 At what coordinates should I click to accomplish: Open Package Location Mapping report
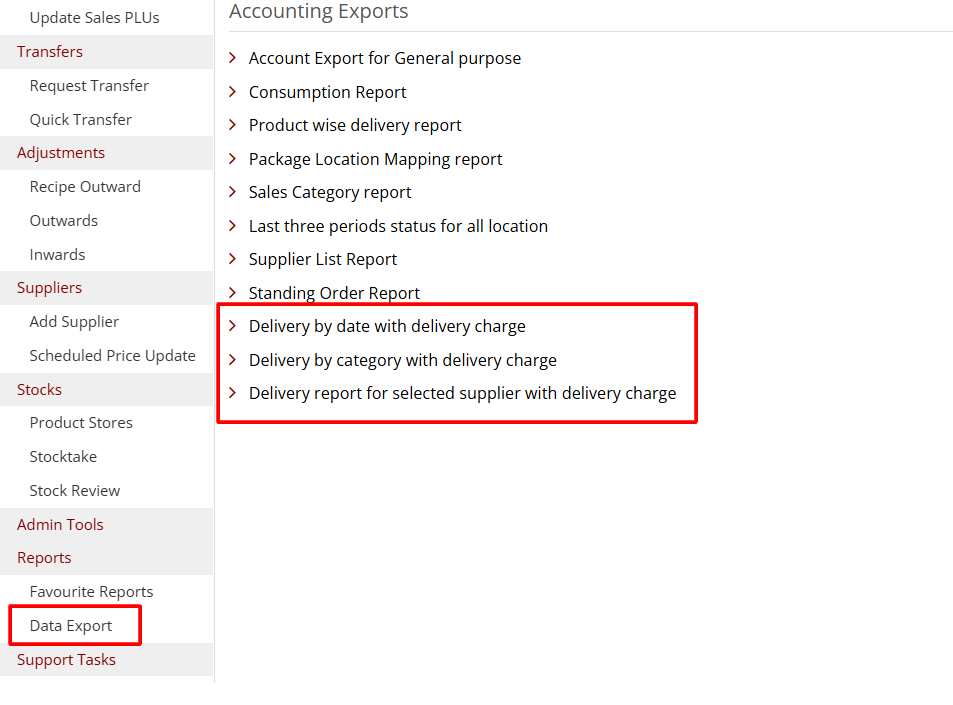pos(375,159)
